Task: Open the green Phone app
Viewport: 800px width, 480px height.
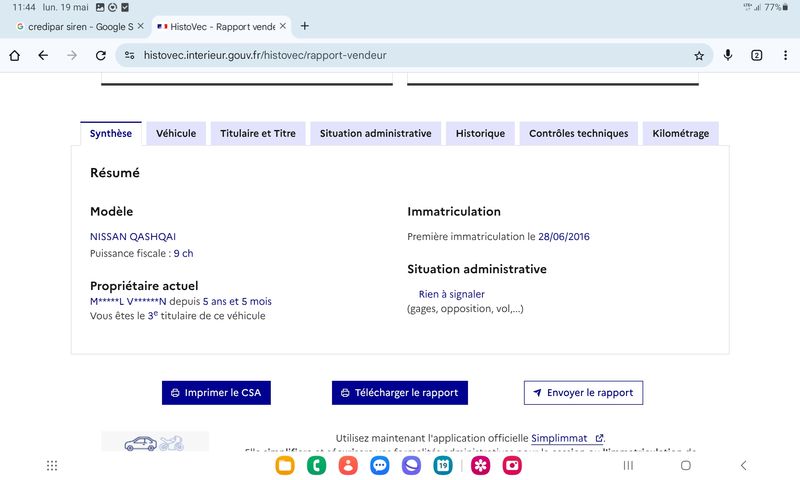Action: click(316, 465)
